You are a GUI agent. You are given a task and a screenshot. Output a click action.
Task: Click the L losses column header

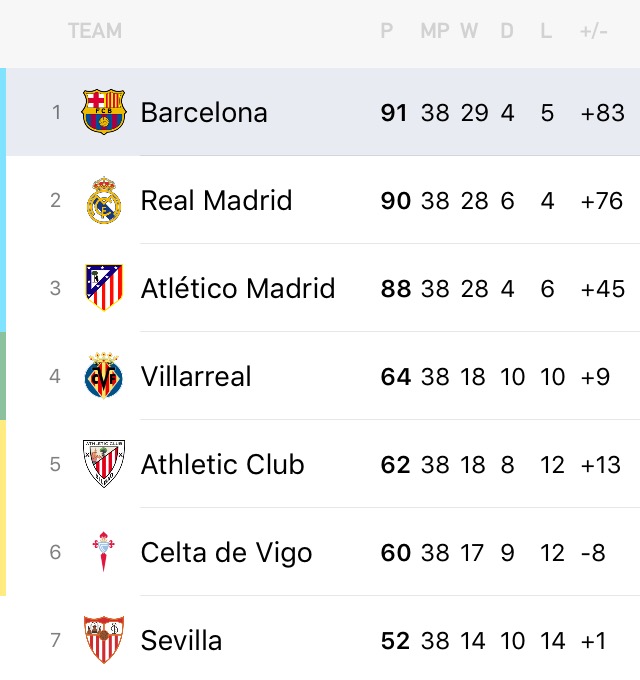pyautogui.click(x=546, y=31)
